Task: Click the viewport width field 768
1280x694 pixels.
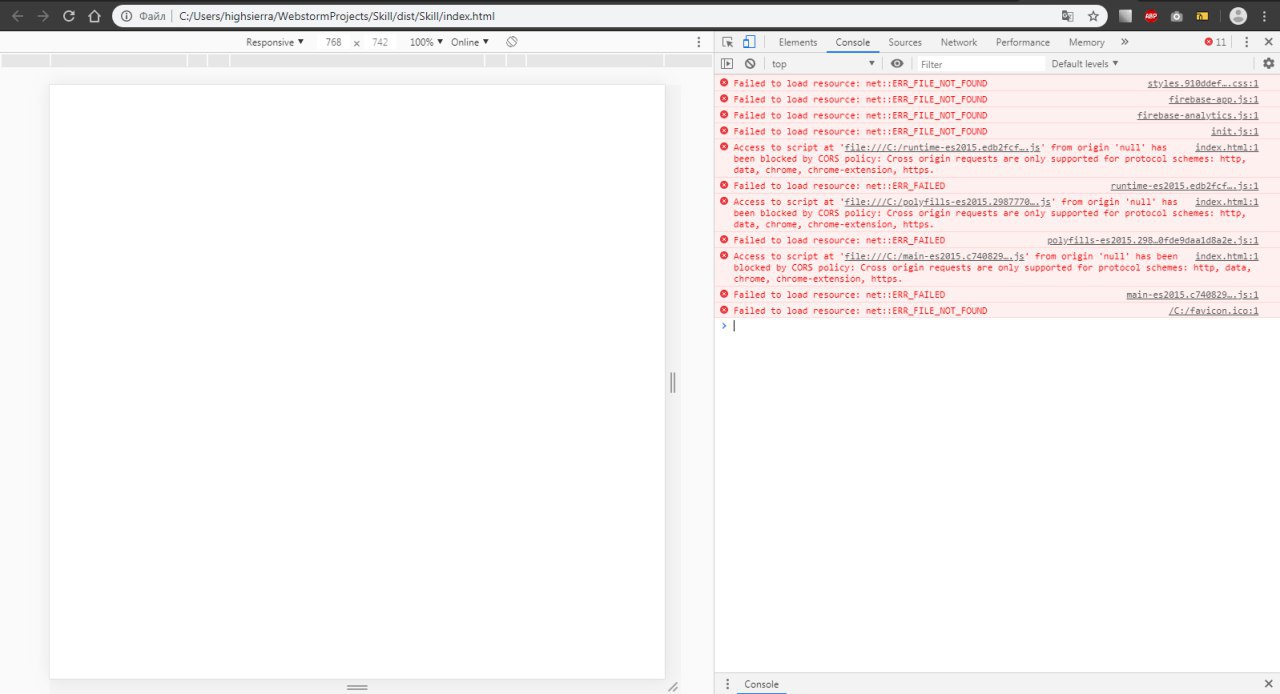Action: 333,42
